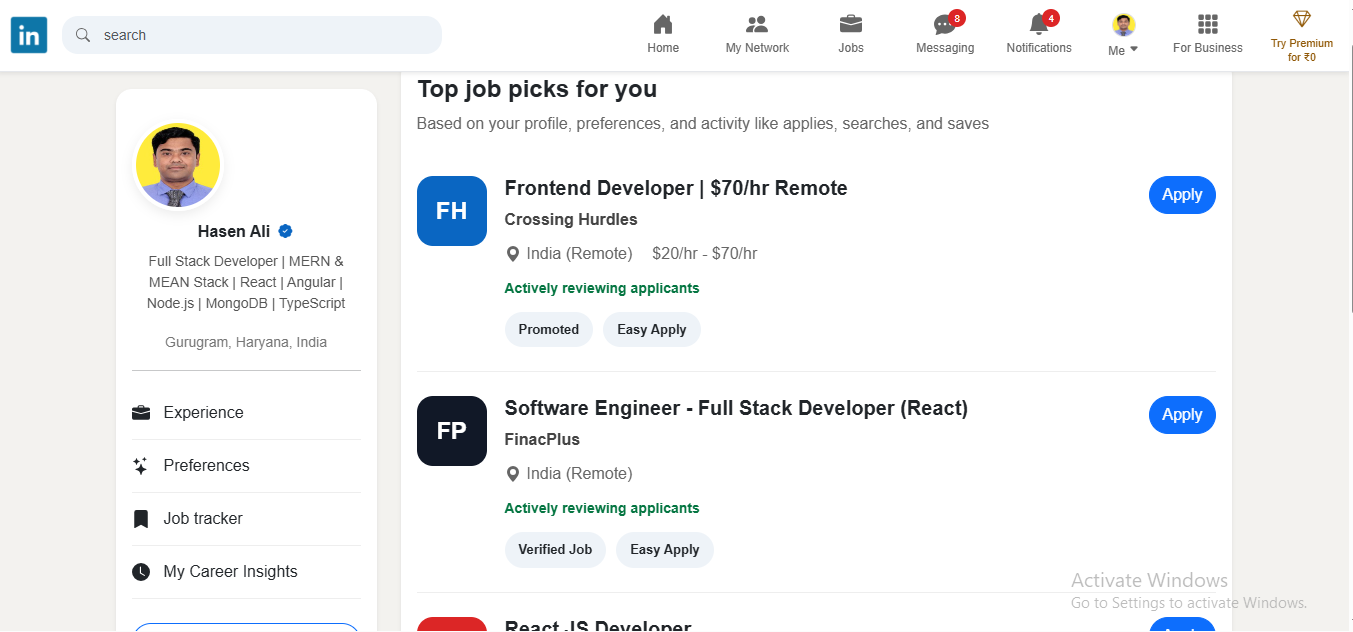Screen dimensions: 1353x632
Task: Open the Notifications bell icon
Action: 1038,25
